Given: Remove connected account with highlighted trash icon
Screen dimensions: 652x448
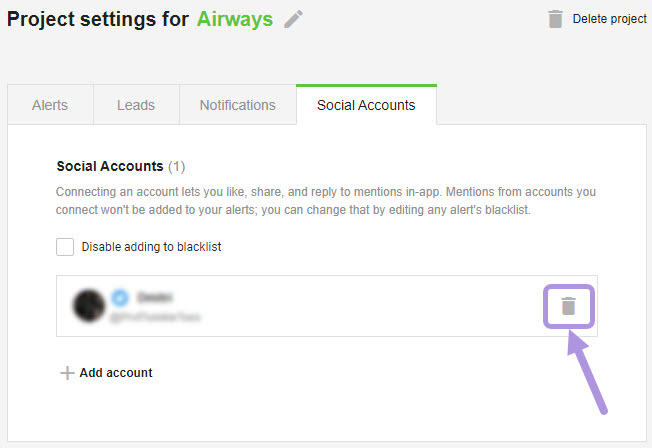Looking at the screenshot, I should click(x=568, y=306).
